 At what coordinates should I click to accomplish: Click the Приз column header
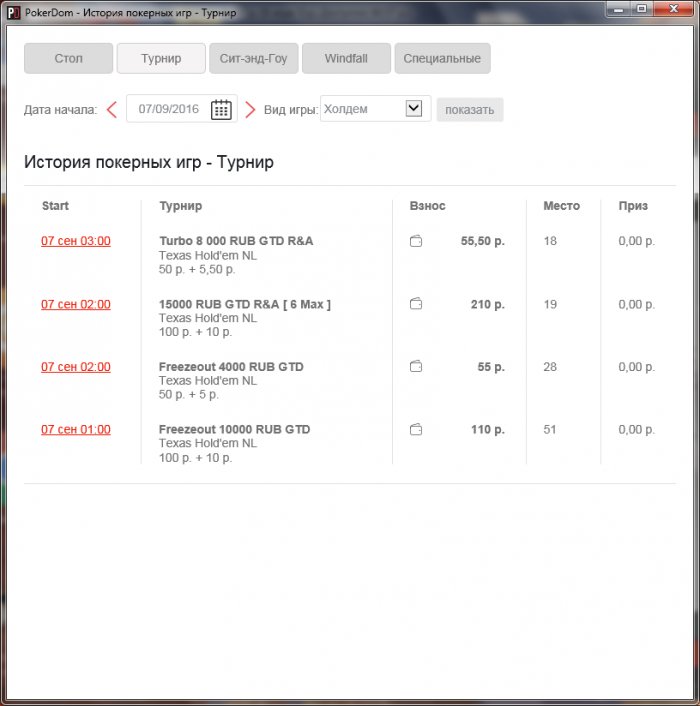coord(633,206)
